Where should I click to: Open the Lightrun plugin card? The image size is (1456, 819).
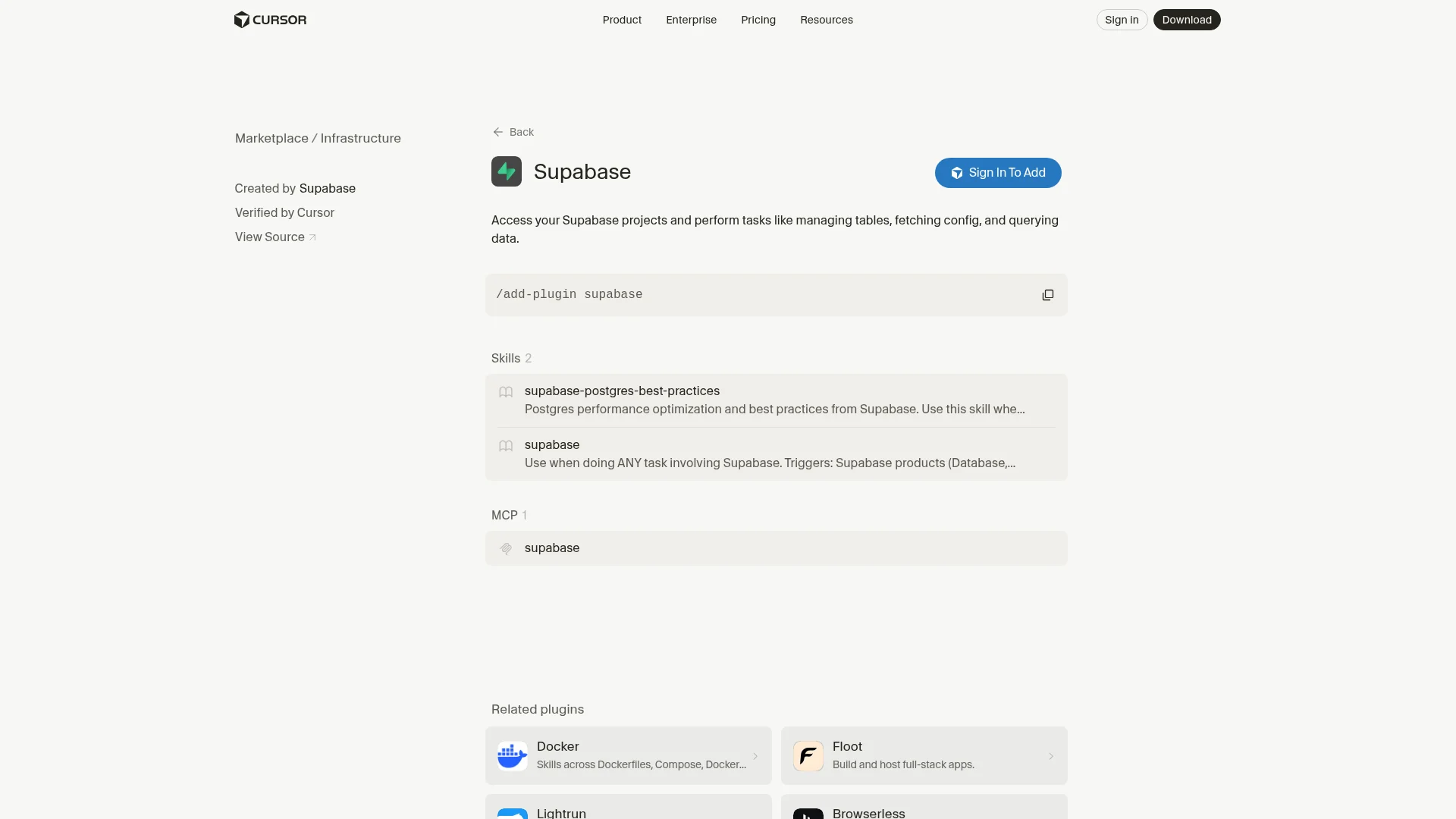[629, 807]
